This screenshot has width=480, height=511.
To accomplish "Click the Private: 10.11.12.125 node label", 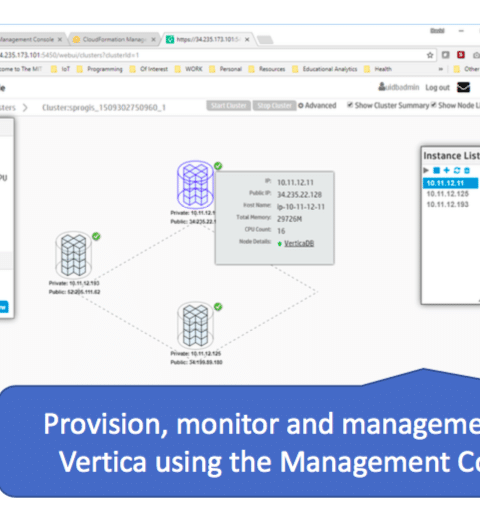I will click(196, 353).
